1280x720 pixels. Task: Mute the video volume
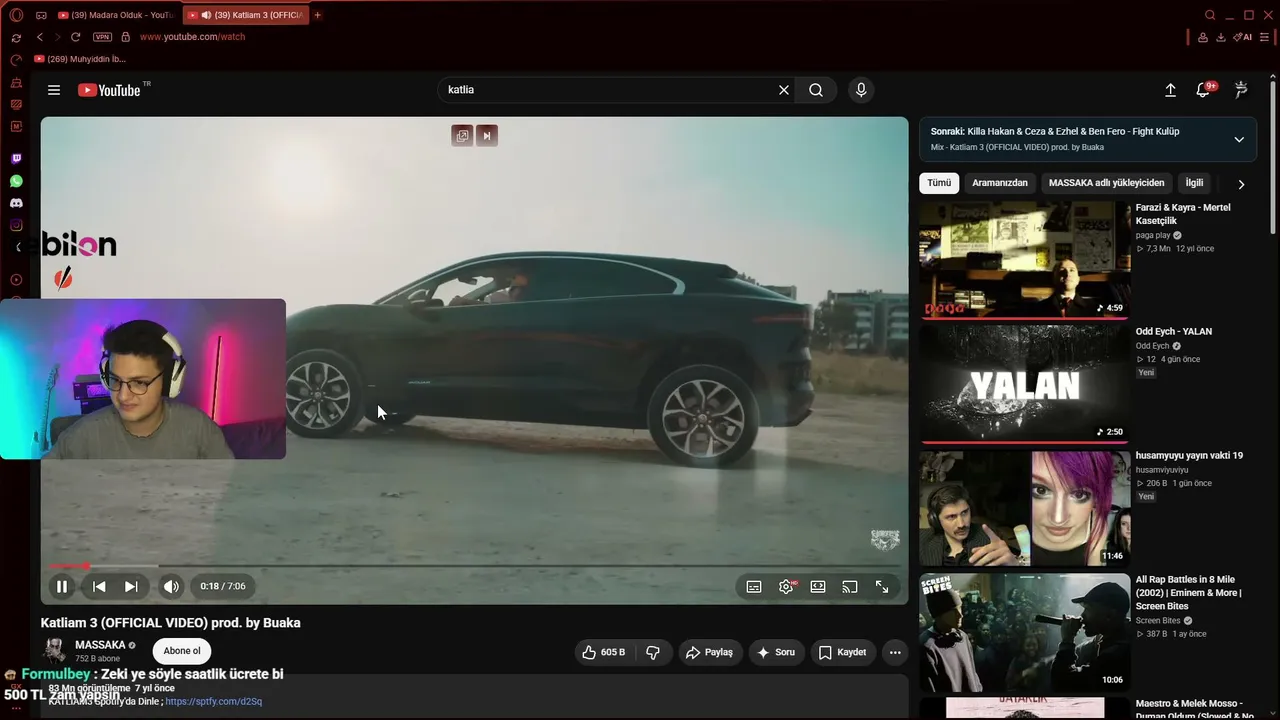[x=171, y=587]
